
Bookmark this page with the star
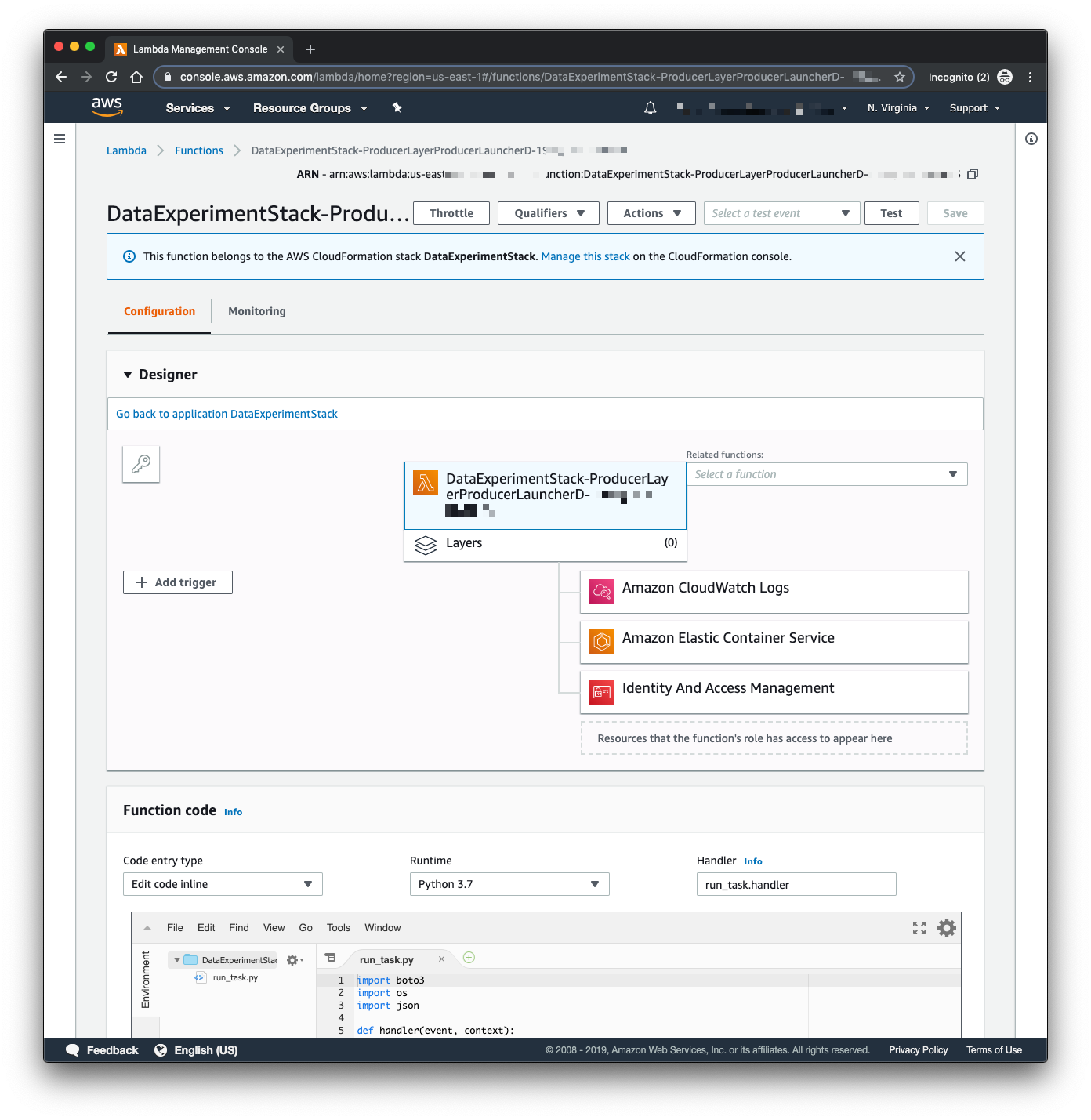click(x=900, y=77)
